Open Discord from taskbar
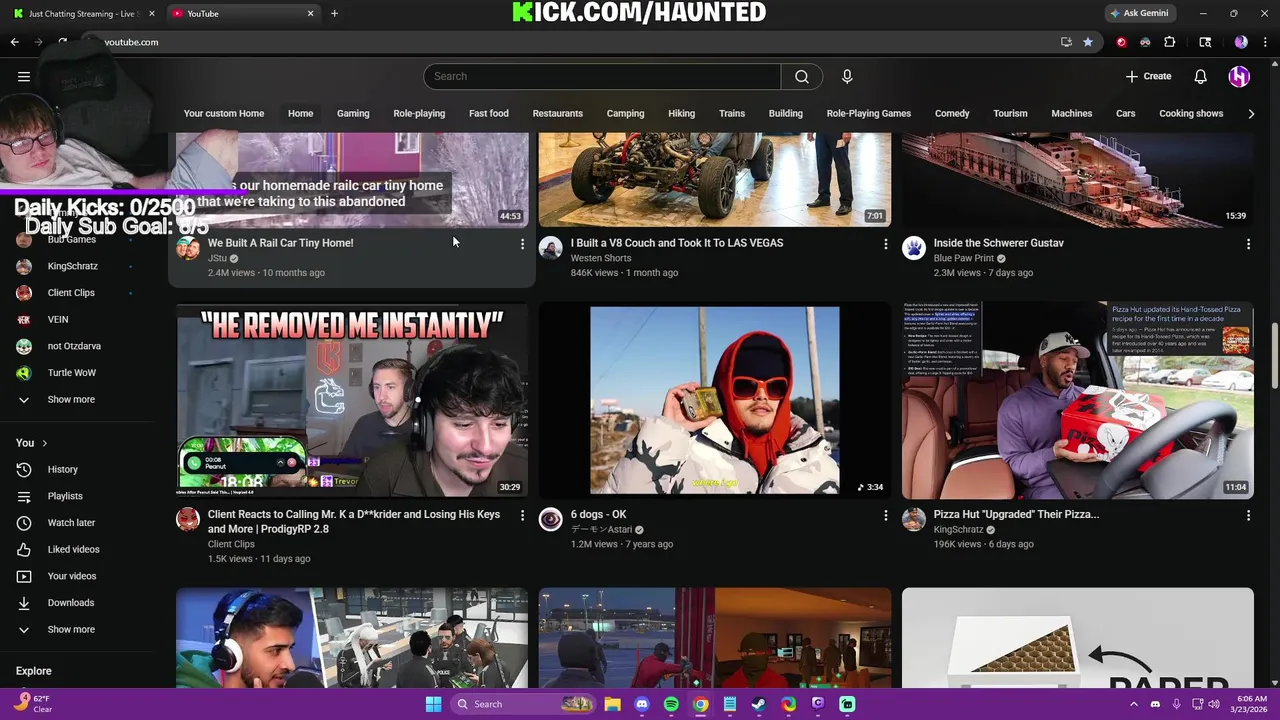Screen dimensions: 1280x720 [x=642, y=704]
